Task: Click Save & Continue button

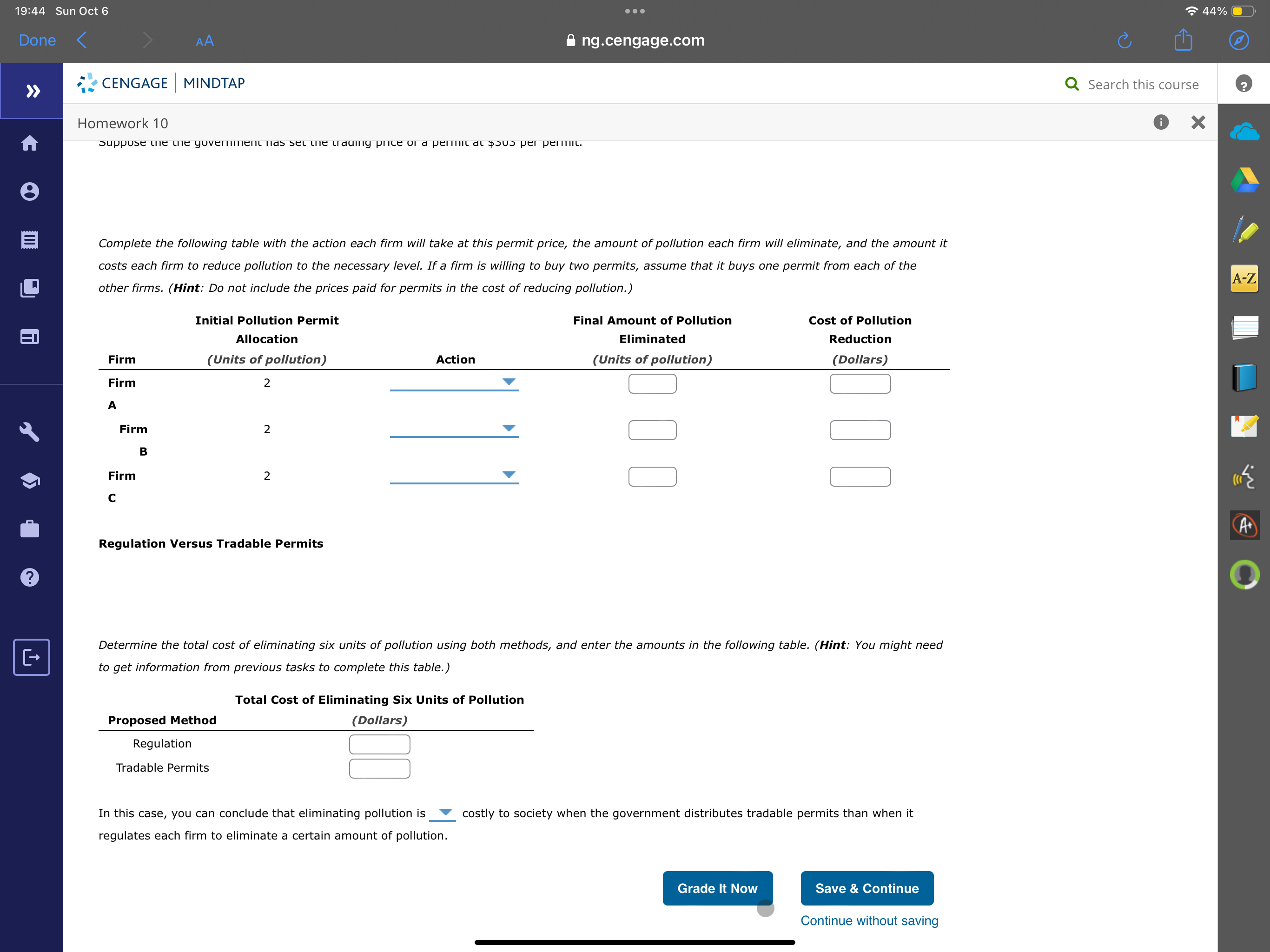Action: tap(867, 888)
